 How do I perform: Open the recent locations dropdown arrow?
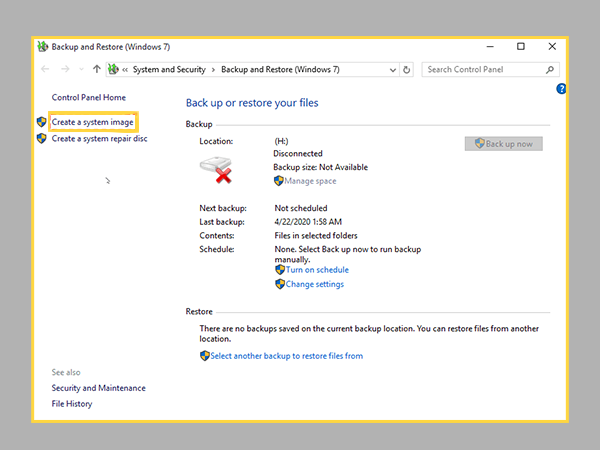click(81, 70)
